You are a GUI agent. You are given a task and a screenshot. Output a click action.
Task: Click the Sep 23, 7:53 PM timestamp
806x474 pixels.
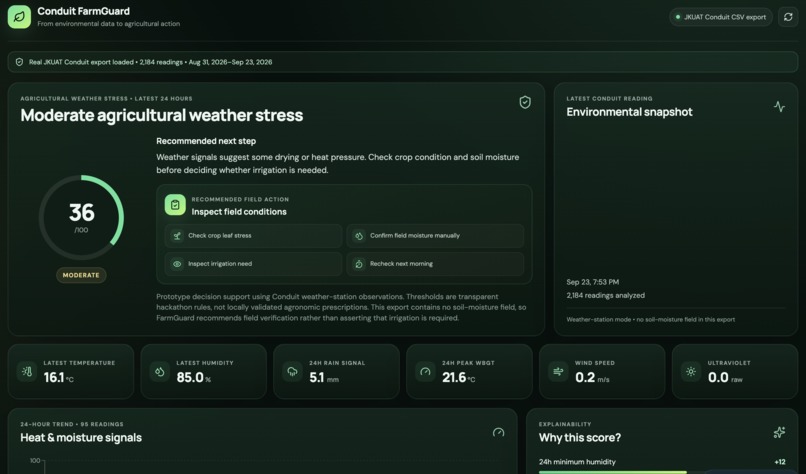click(593, 282)
